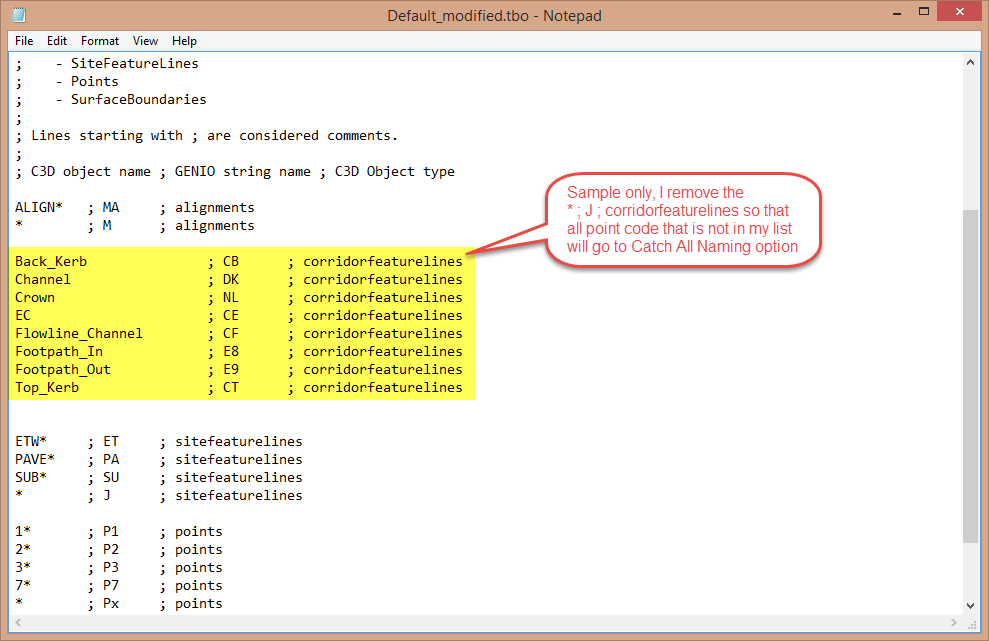Click the header 'C3D object name'
The image size is (989, 641).
[x=91, y=172]
